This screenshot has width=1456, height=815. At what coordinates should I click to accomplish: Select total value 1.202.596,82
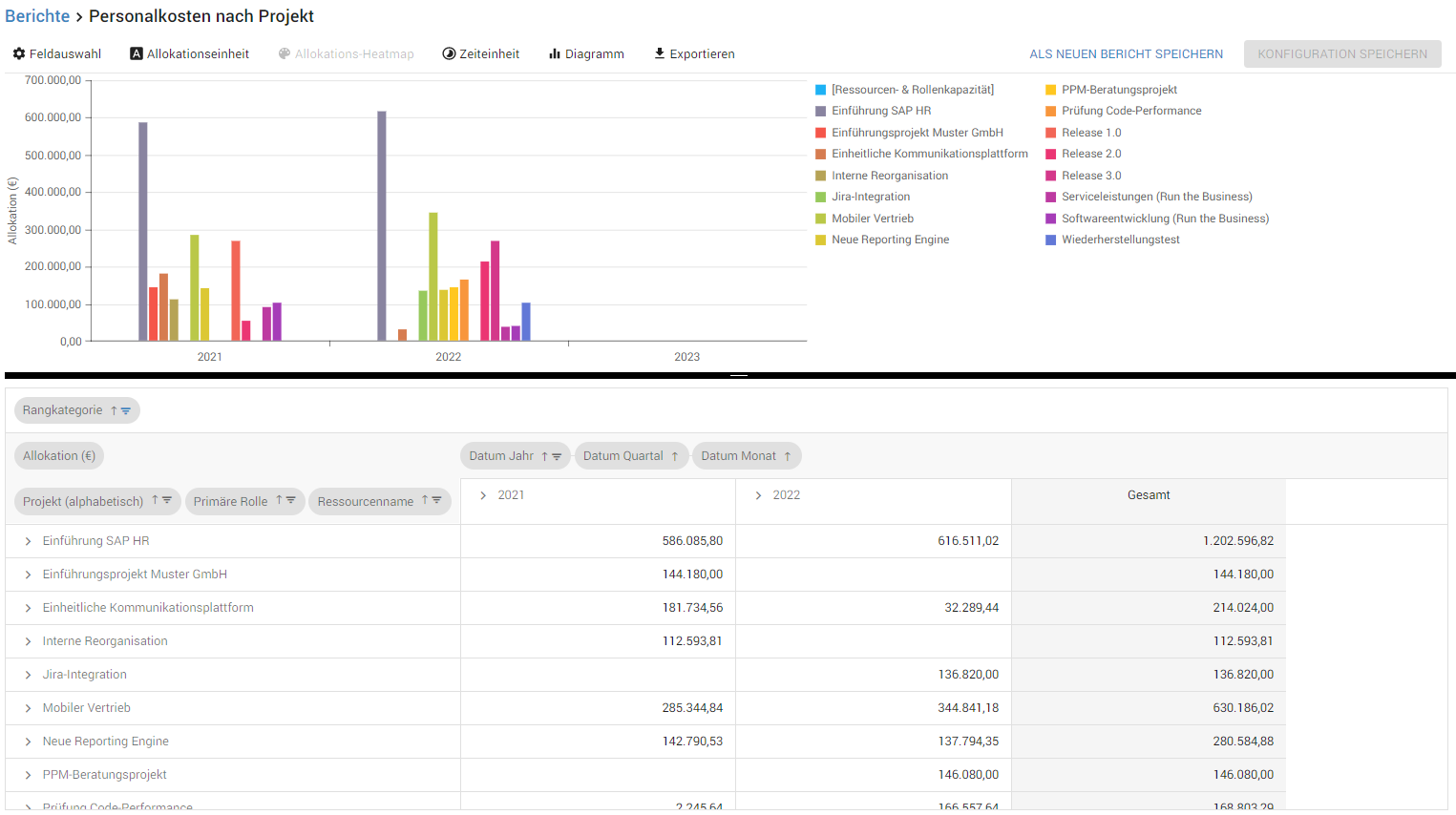click(x=1238, y=541)
